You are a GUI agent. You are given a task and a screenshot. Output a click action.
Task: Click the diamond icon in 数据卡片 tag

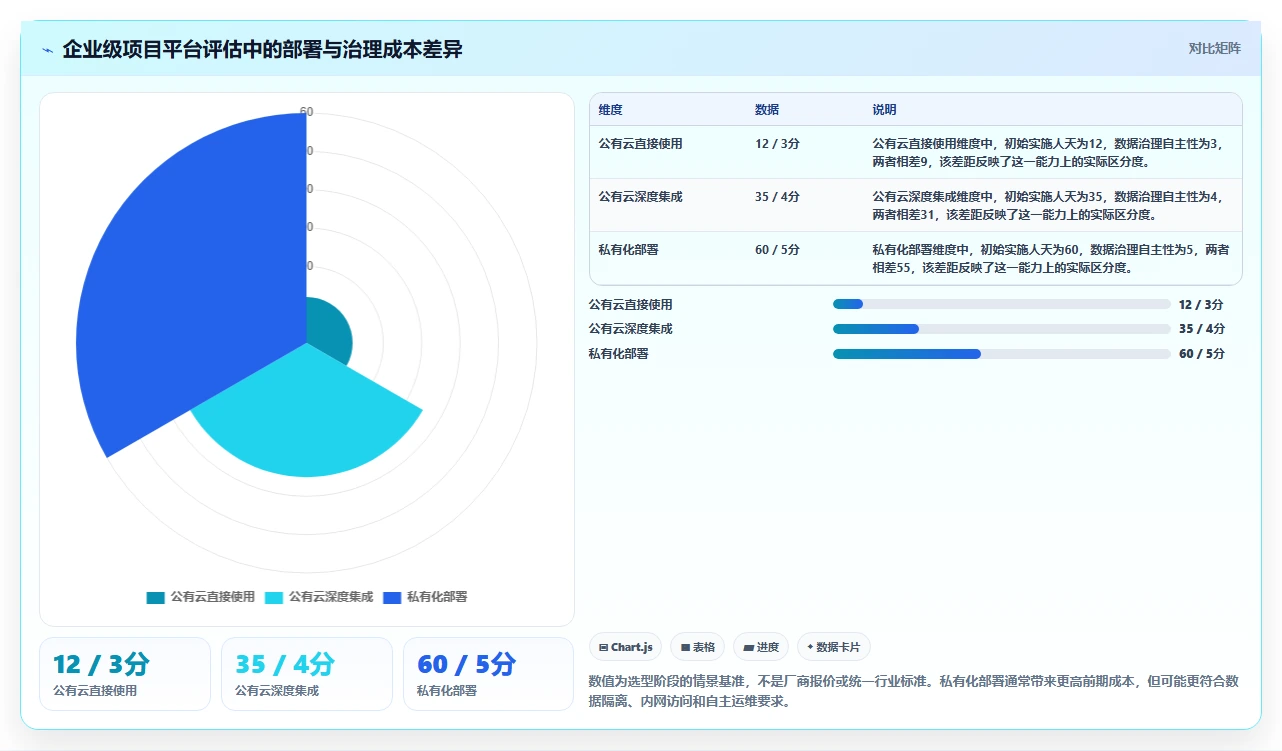click(810, 647)
